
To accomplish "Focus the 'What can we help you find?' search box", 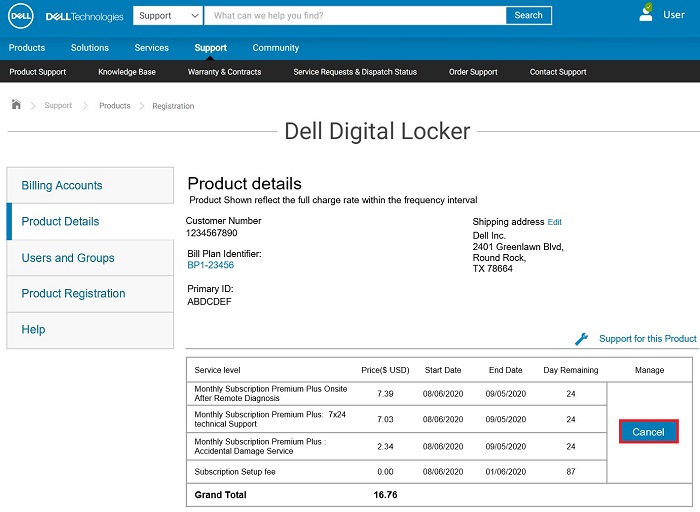I will tap(355, 16).
